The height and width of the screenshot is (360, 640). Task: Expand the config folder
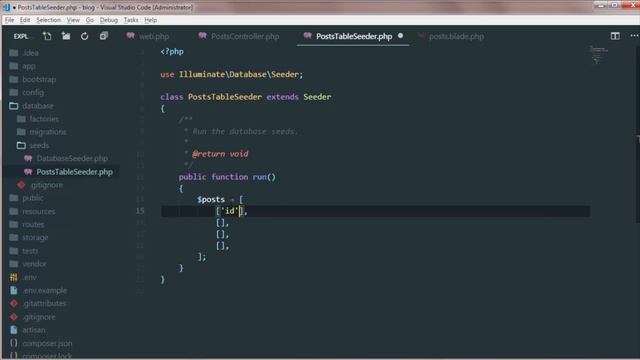click(x=33, y=92)
